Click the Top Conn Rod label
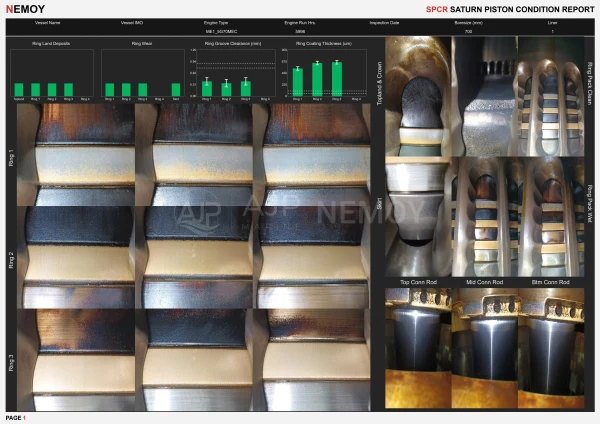The width and height of the screenshot is (600, 424). coord(418,282)
